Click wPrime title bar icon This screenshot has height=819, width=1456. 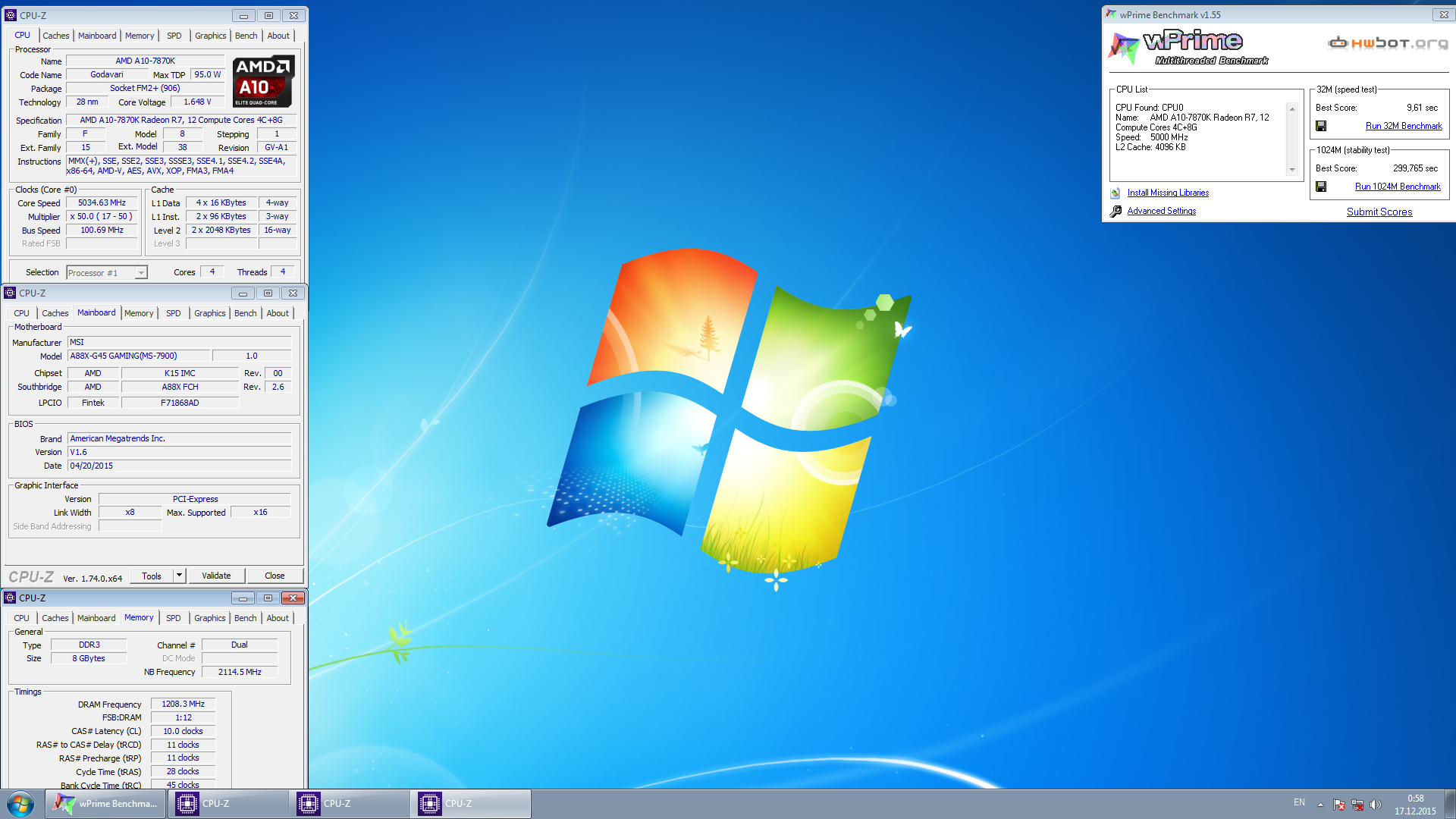coord(1111,14)
